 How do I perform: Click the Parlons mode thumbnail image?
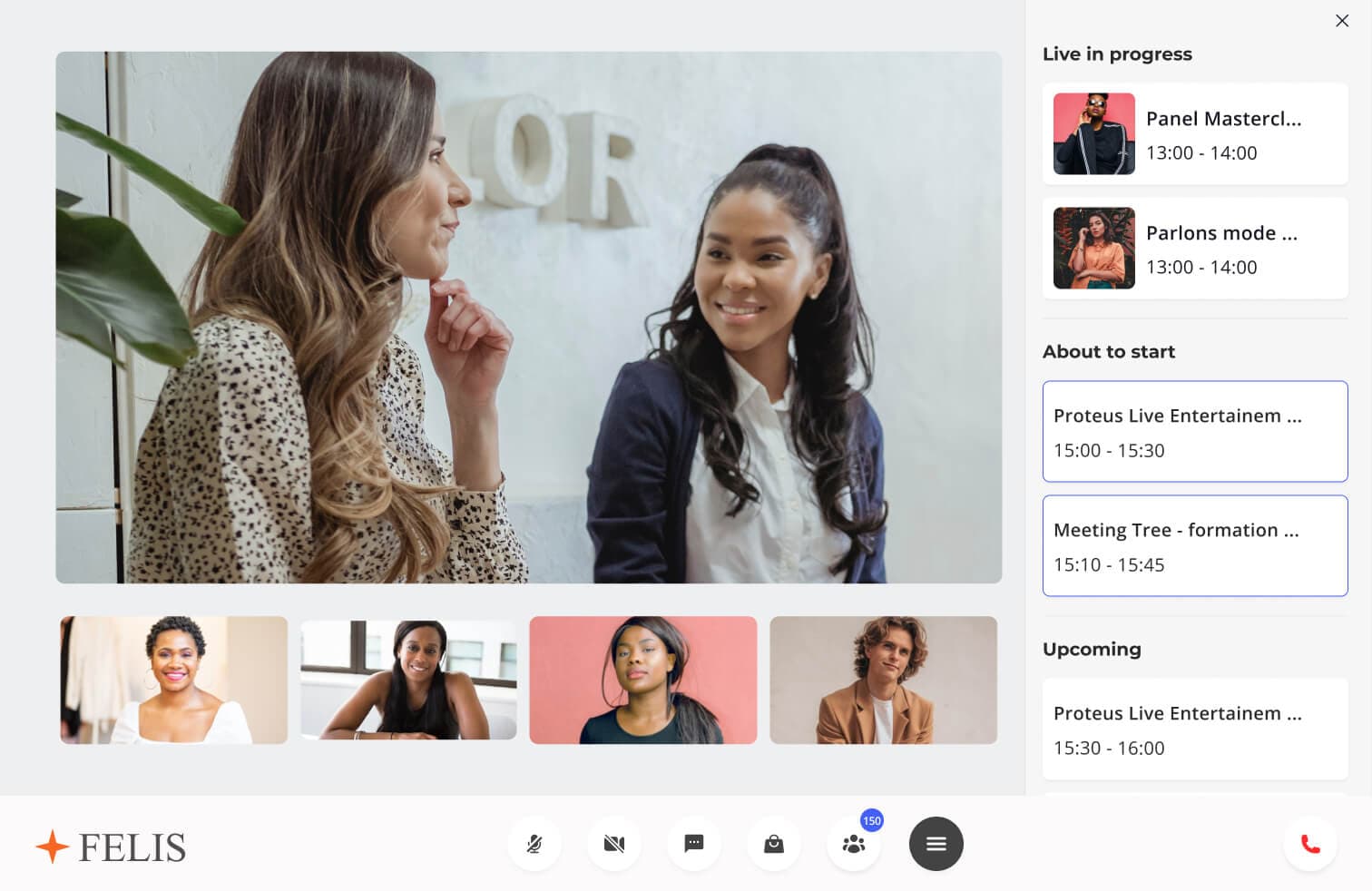(x=1093, y=249)
